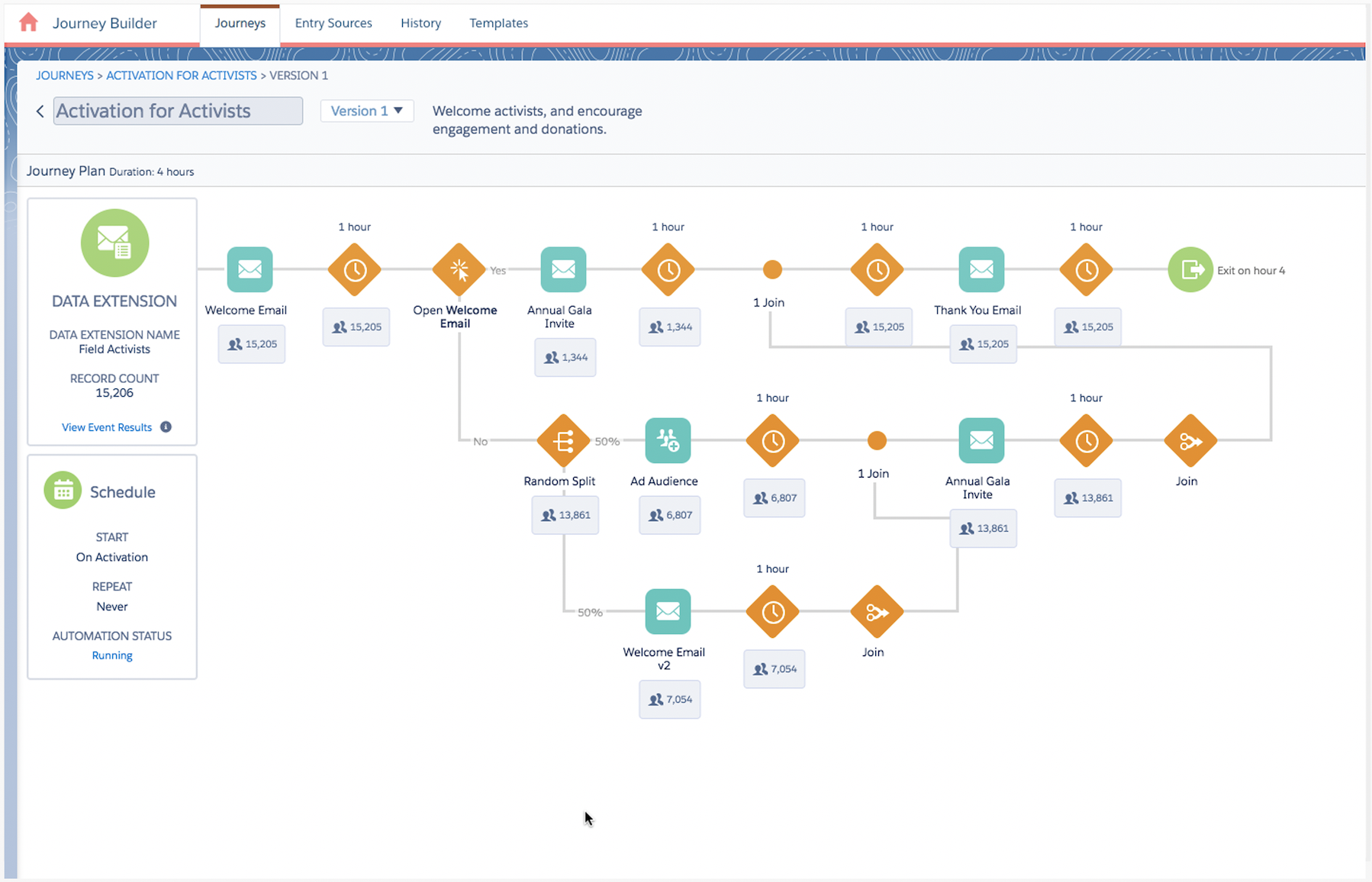Click the Exit on hour 4 icon

tap(1190, 270)
